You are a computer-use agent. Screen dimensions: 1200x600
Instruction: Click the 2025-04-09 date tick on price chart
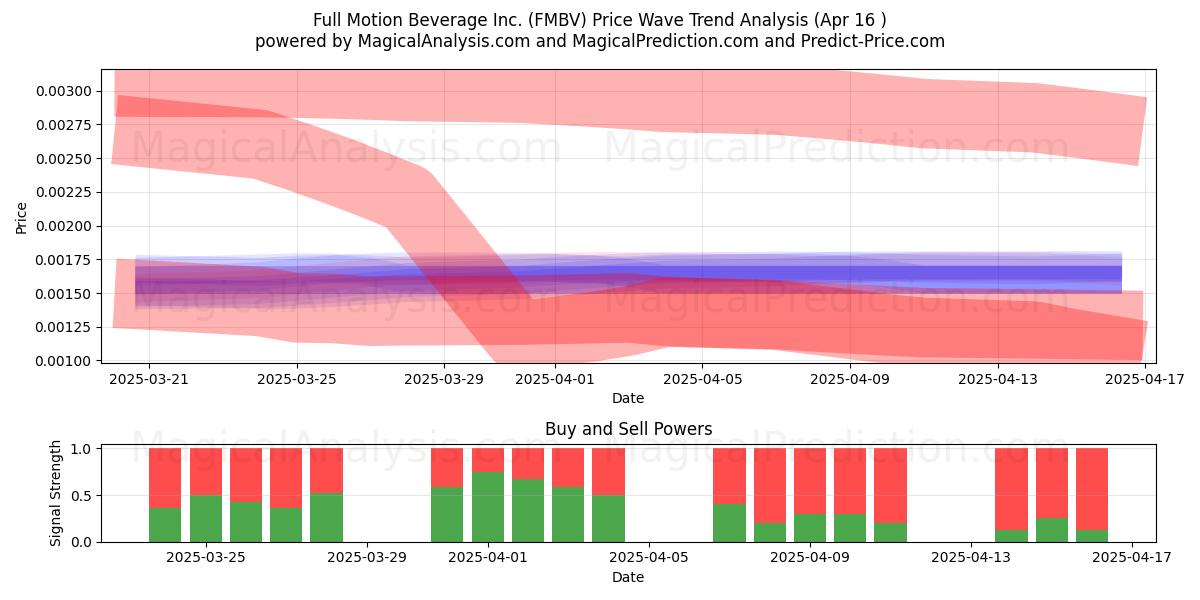[850, 379]
